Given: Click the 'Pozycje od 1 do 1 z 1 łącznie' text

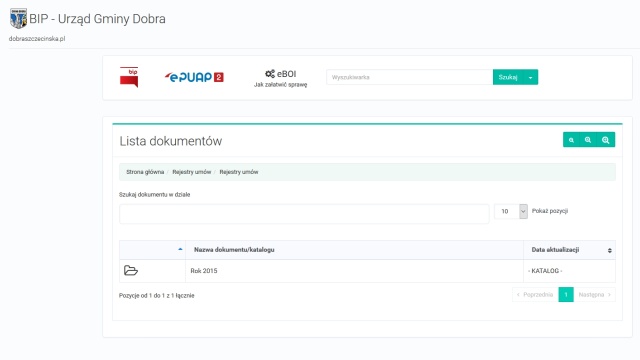Looking at the screenshot, I should [x=156, y=296].
